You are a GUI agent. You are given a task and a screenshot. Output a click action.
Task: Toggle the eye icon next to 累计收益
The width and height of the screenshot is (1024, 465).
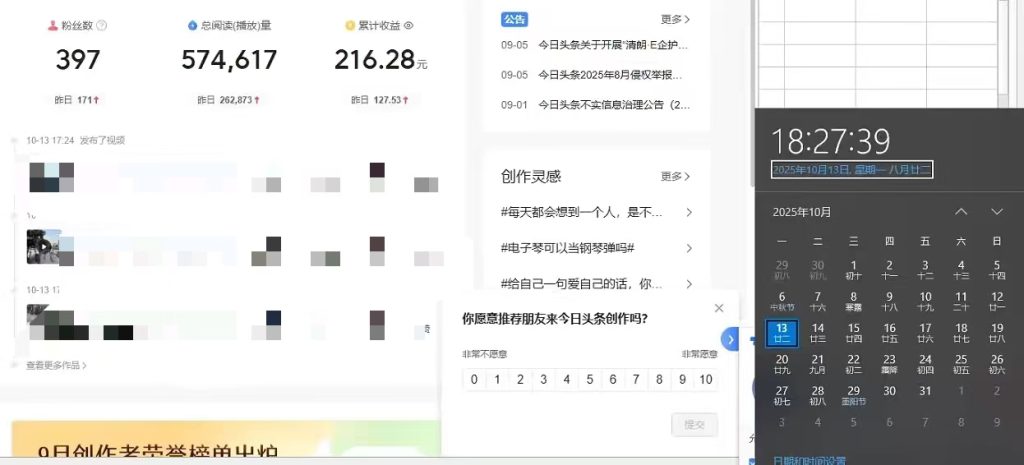tap(408, 25)
